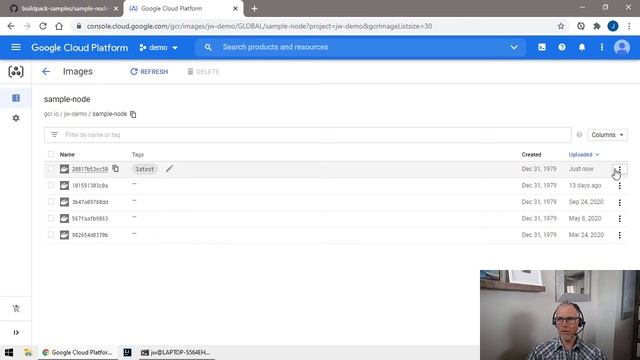This screenshot has width=640, height=360.
Task: Open the 13 days ago image link
Action: pos(90,186)
